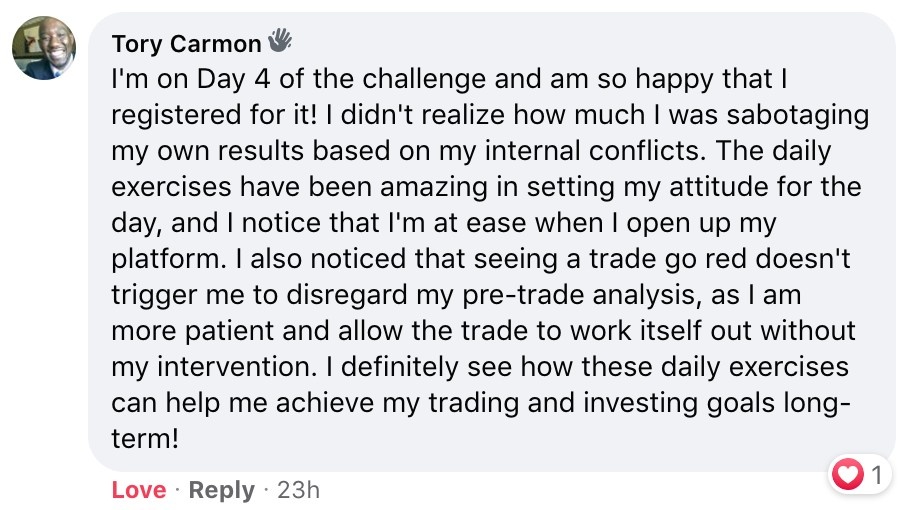Open the 23h timestamp link
This screenshot has height=510, width=907.
[x=298, y=490]
